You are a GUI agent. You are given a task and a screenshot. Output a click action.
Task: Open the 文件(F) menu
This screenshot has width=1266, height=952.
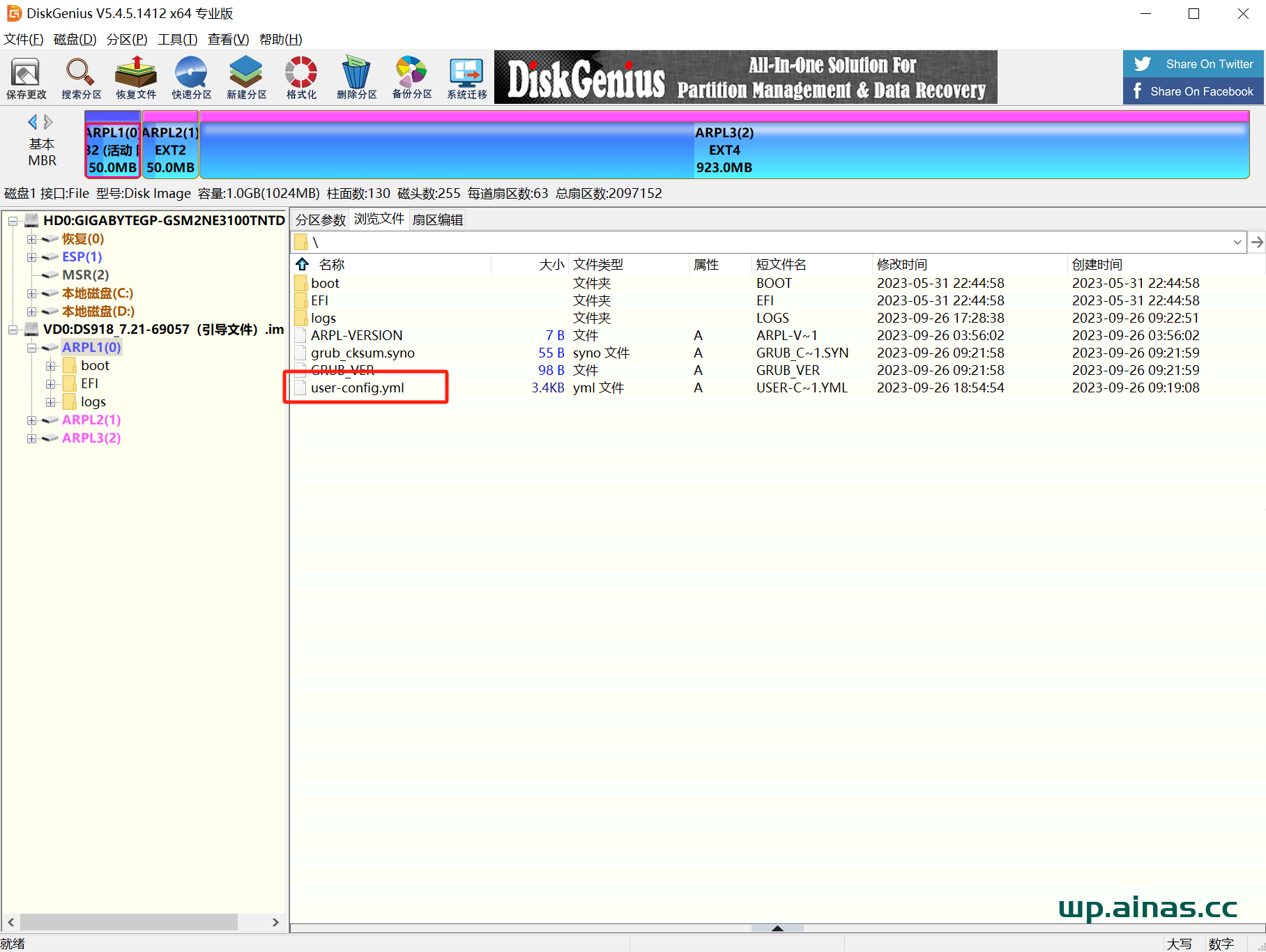pos(24,39)
